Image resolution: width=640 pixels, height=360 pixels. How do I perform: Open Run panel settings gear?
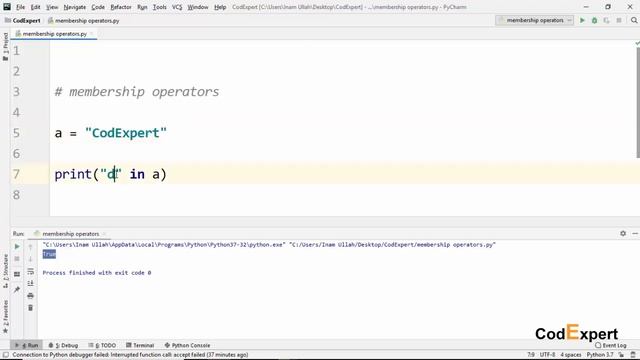[x=623, y=233]
